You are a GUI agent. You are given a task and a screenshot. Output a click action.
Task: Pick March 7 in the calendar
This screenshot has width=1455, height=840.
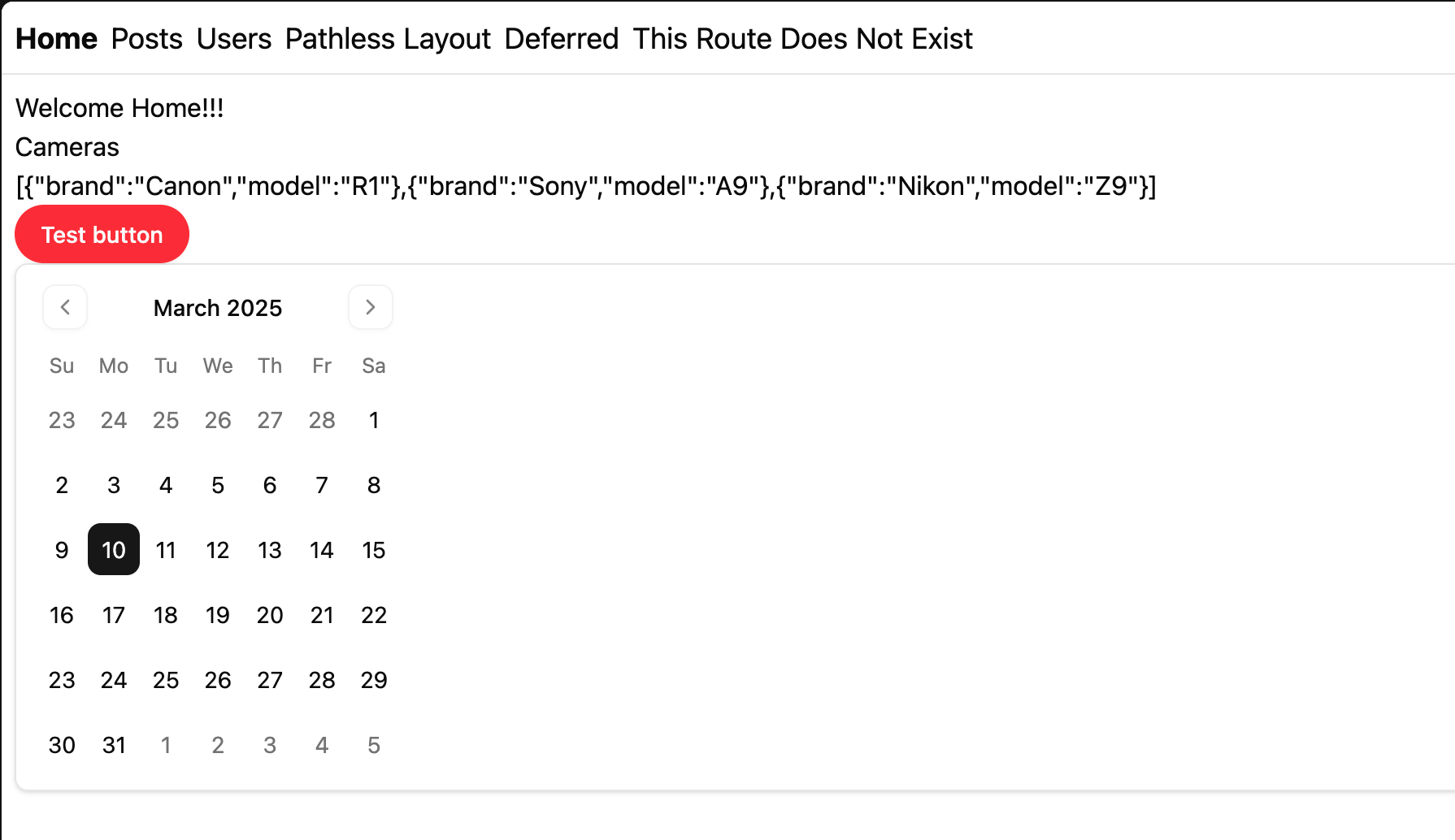pyautogui.click(x=322, y=485)
